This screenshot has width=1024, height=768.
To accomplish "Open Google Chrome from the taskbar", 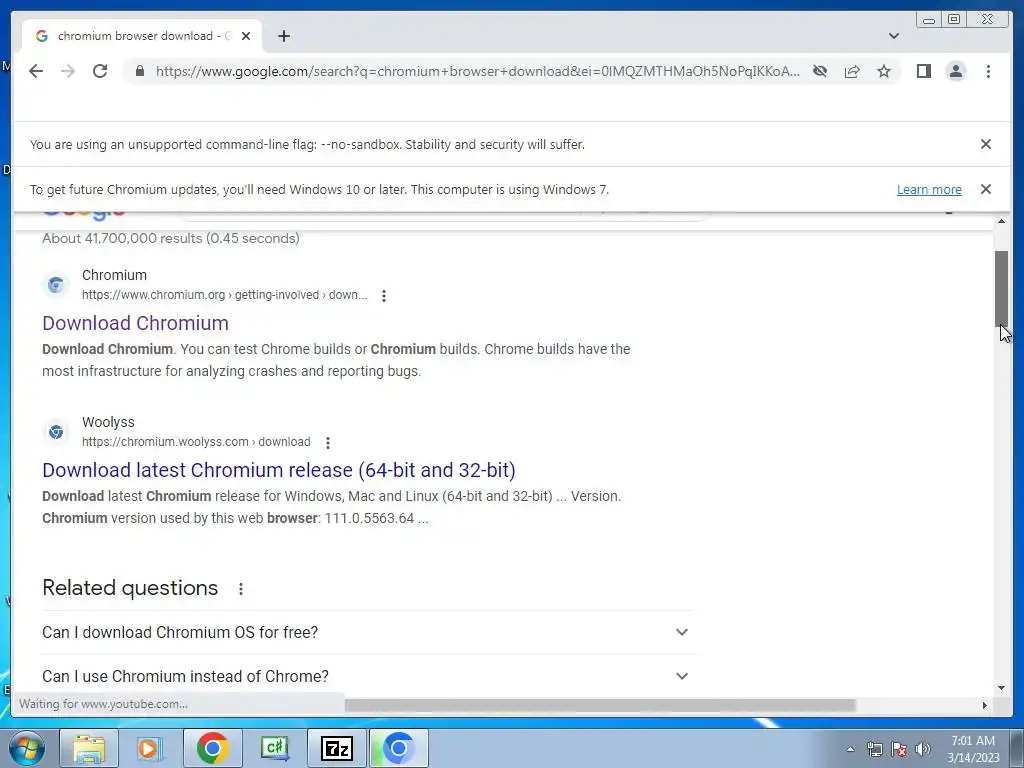I will point(212,748).
